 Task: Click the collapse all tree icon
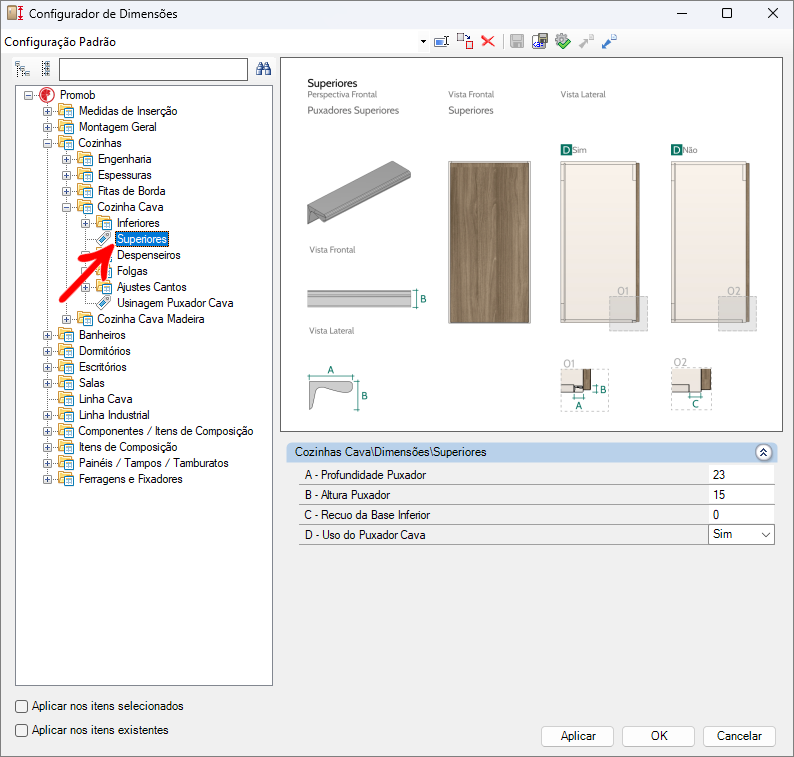pyautogui.click(x=45, y=69)
